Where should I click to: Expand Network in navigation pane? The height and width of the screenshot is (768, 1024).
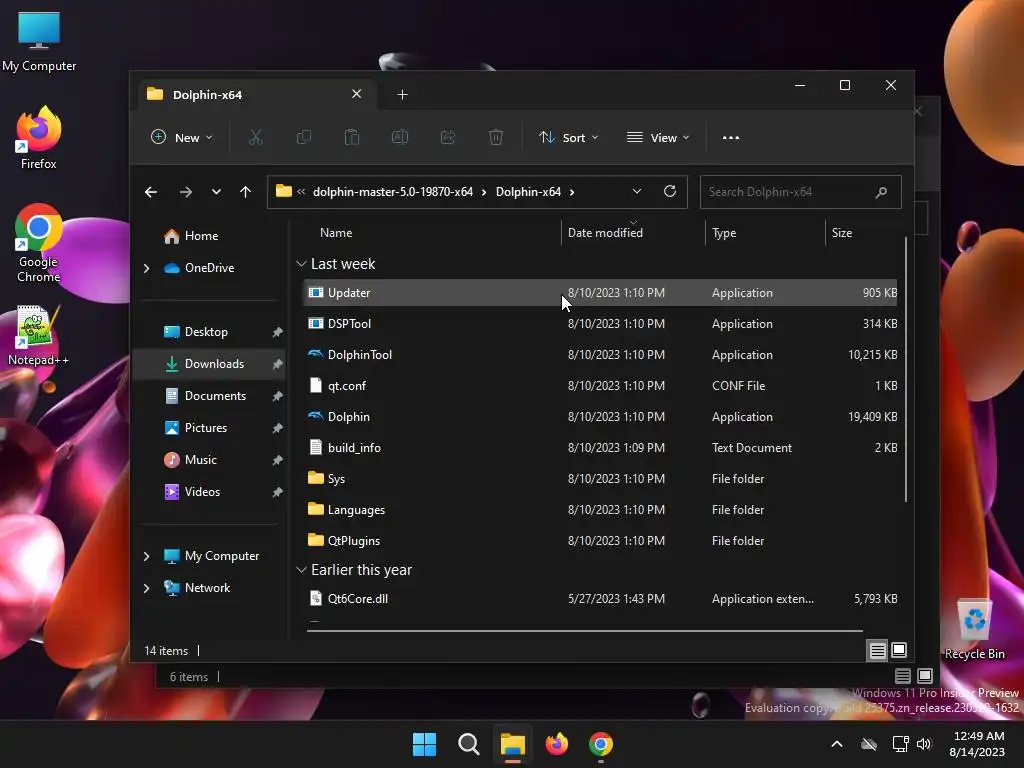point(146,588)
